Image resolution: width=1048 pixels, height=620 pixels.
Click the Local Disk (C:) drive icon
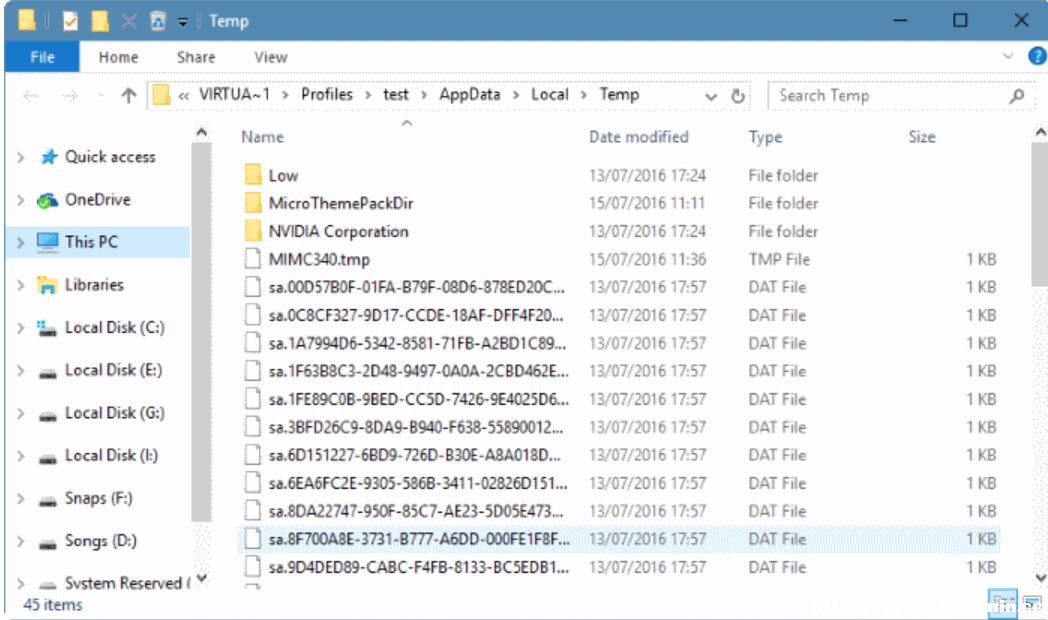click(x=47, y=329)
